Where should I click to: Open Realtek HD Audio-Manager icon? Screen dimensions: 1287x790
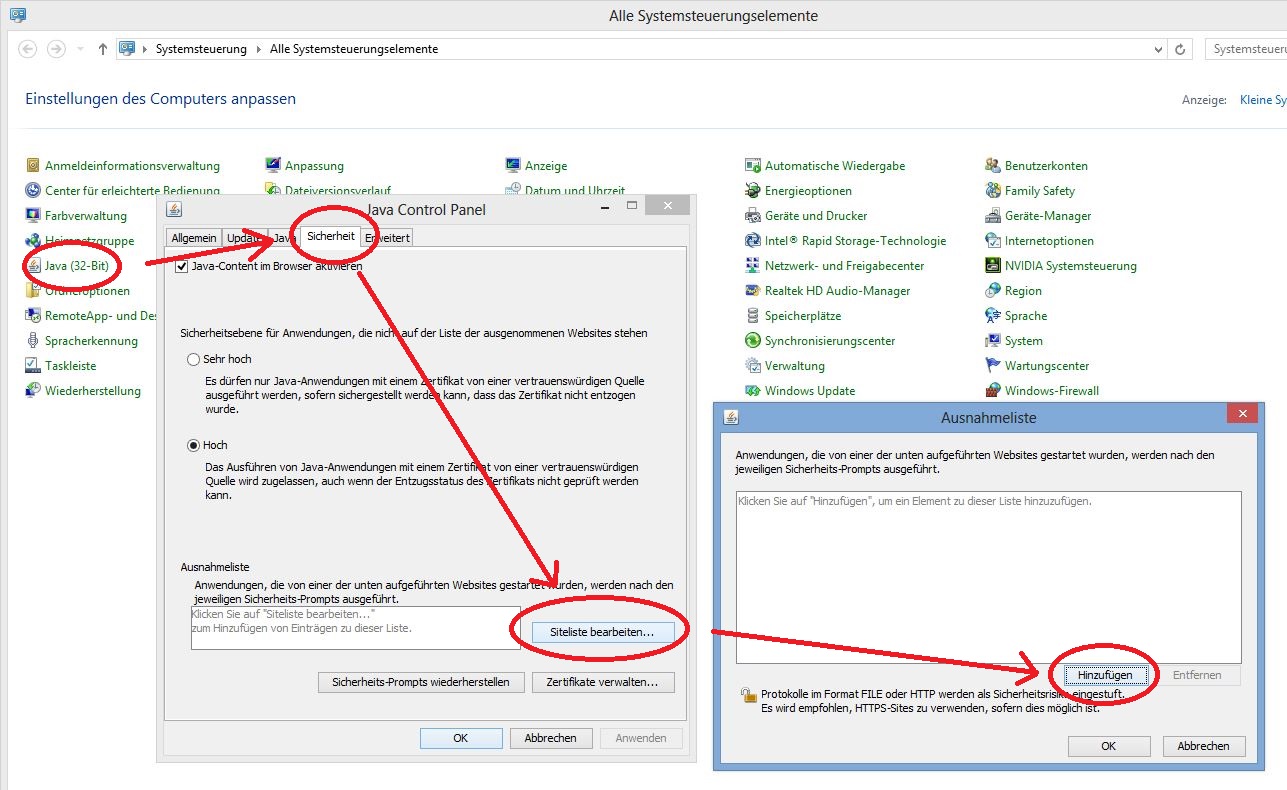pos(753,291)
